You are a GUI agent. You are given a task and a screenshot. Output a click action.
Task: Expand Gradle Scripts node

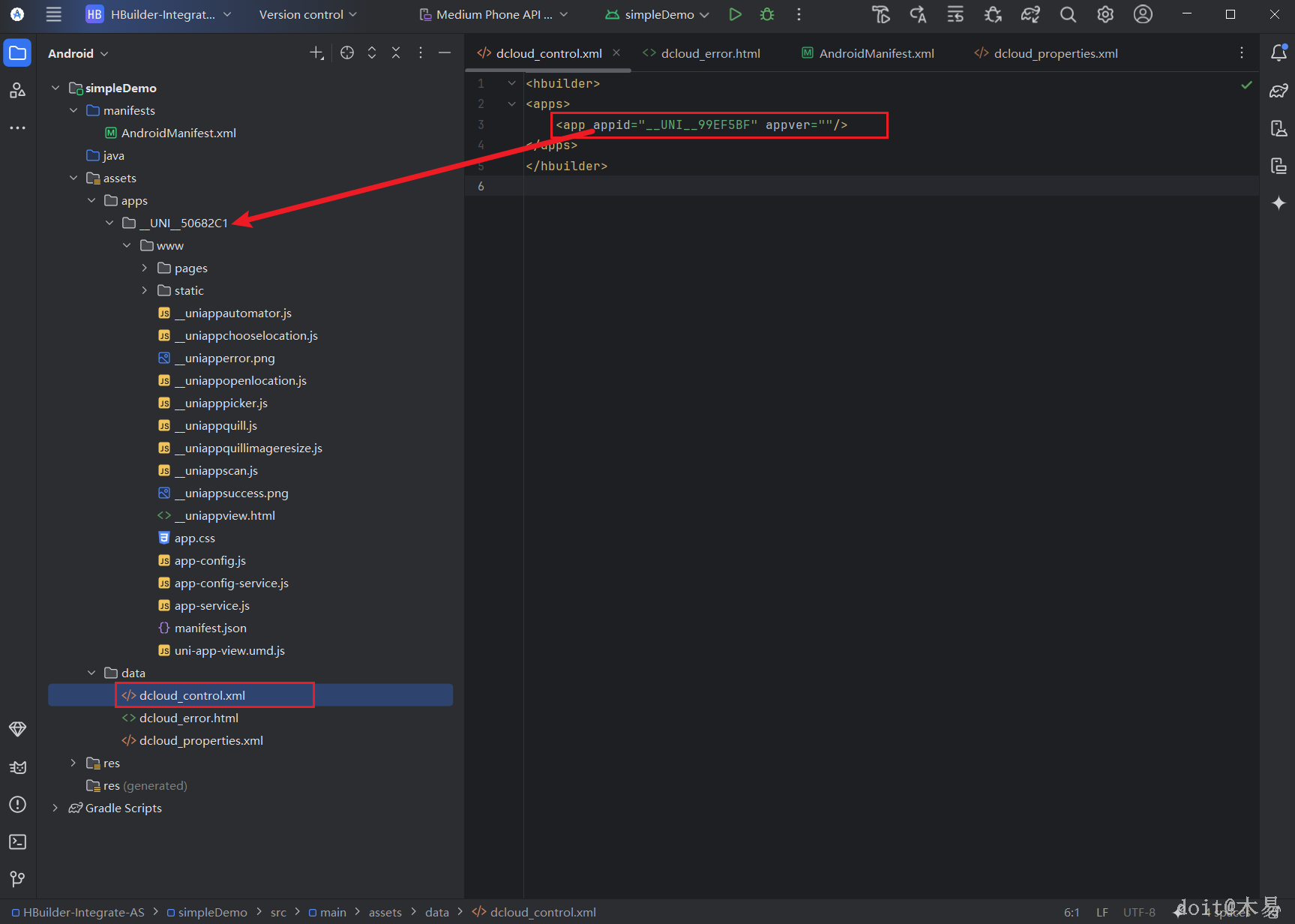point(55,808)
